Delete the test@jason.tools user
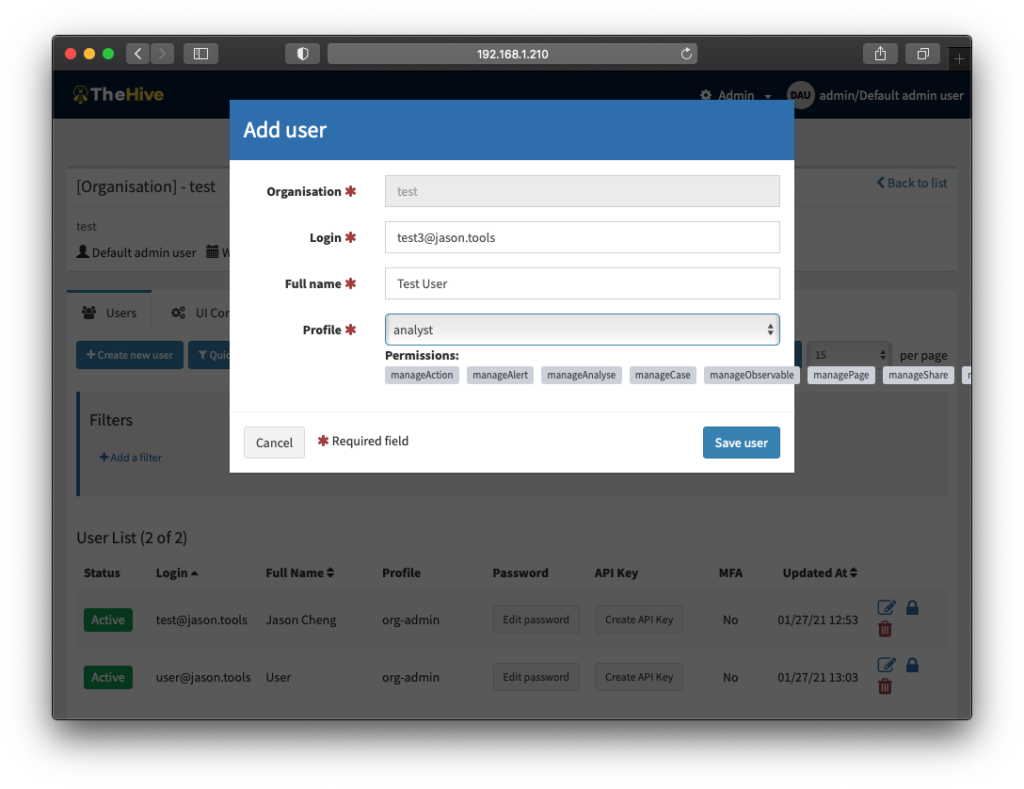Screen dimensions: 1024x789 pos(885,629)
